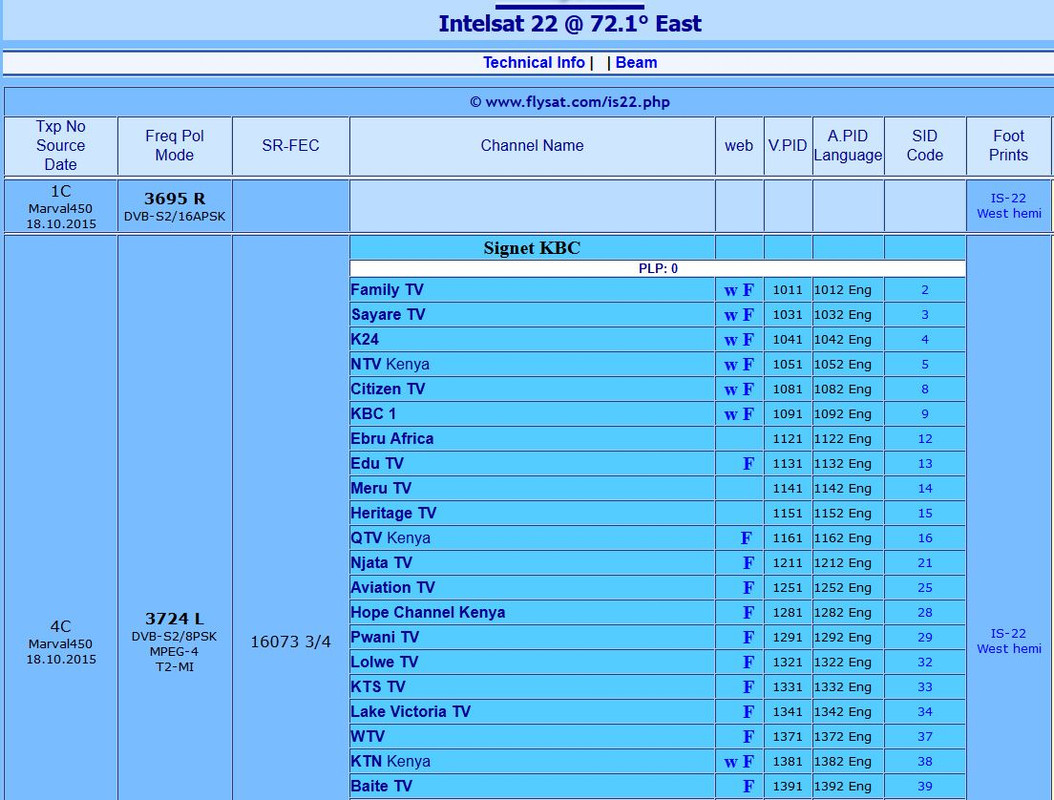This screenshot has width=1054, height=800.
Task: Open the Lake Victoria TV link
Action: coord(411,713)
